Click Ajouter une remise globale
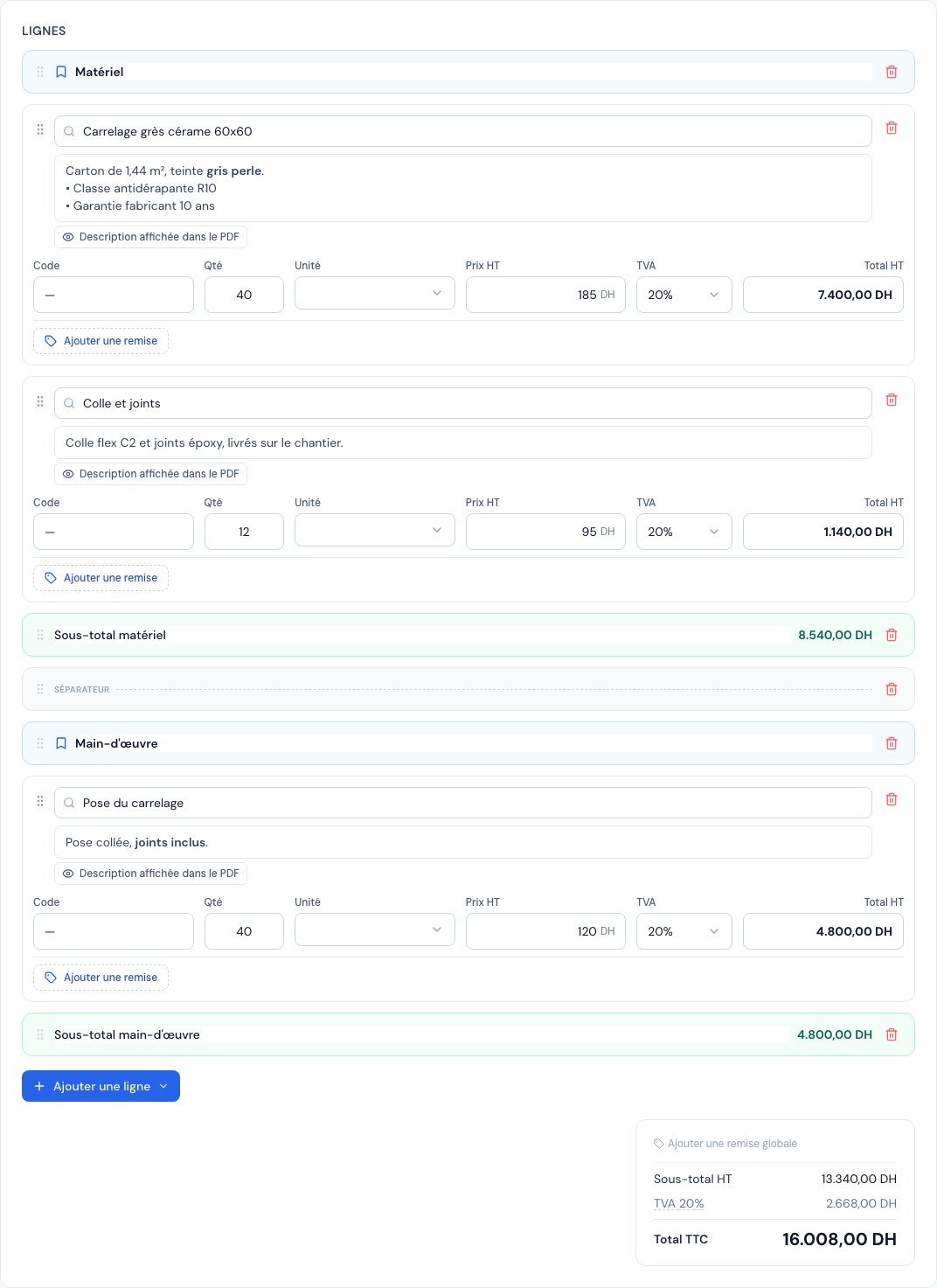 725,1144
